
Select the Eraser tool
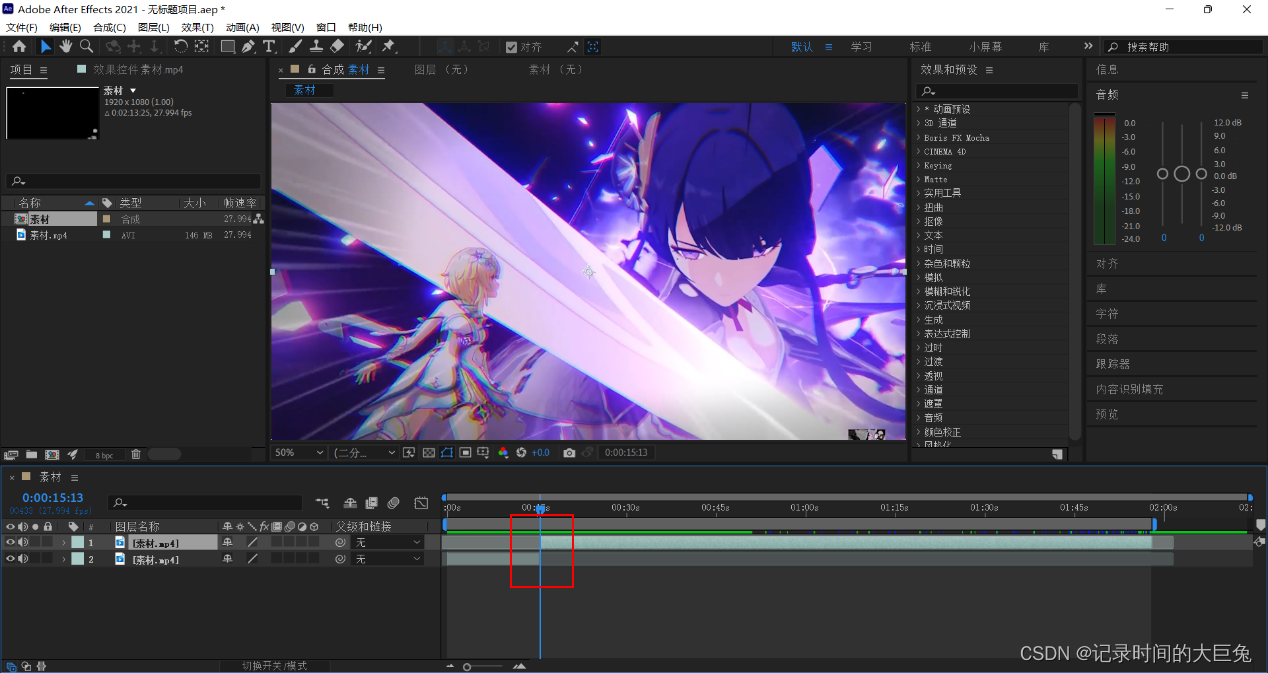point(337,46)
